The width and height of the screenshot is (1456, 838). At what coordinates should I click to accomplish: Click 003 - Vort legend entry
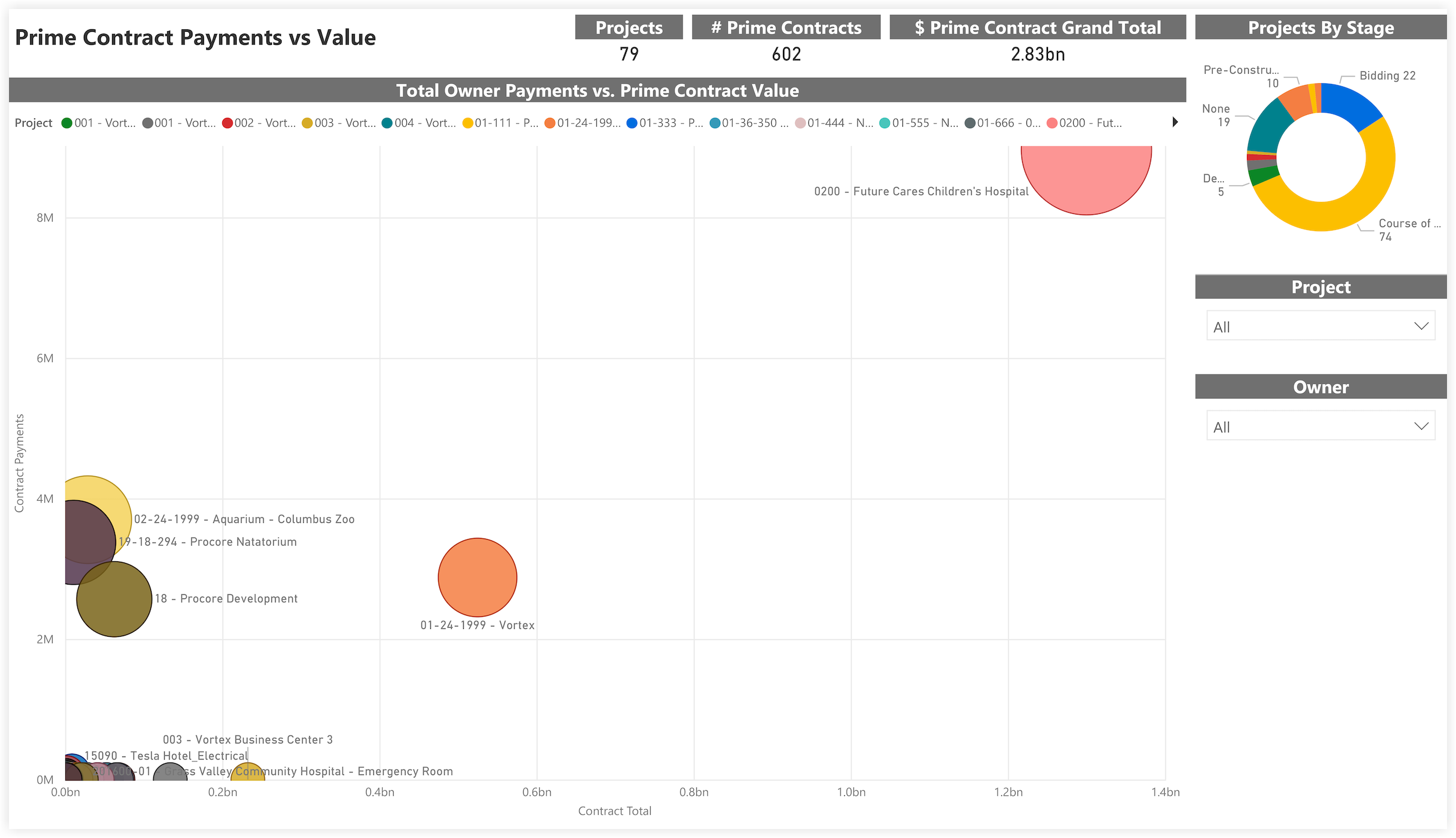tap(339, 123)
